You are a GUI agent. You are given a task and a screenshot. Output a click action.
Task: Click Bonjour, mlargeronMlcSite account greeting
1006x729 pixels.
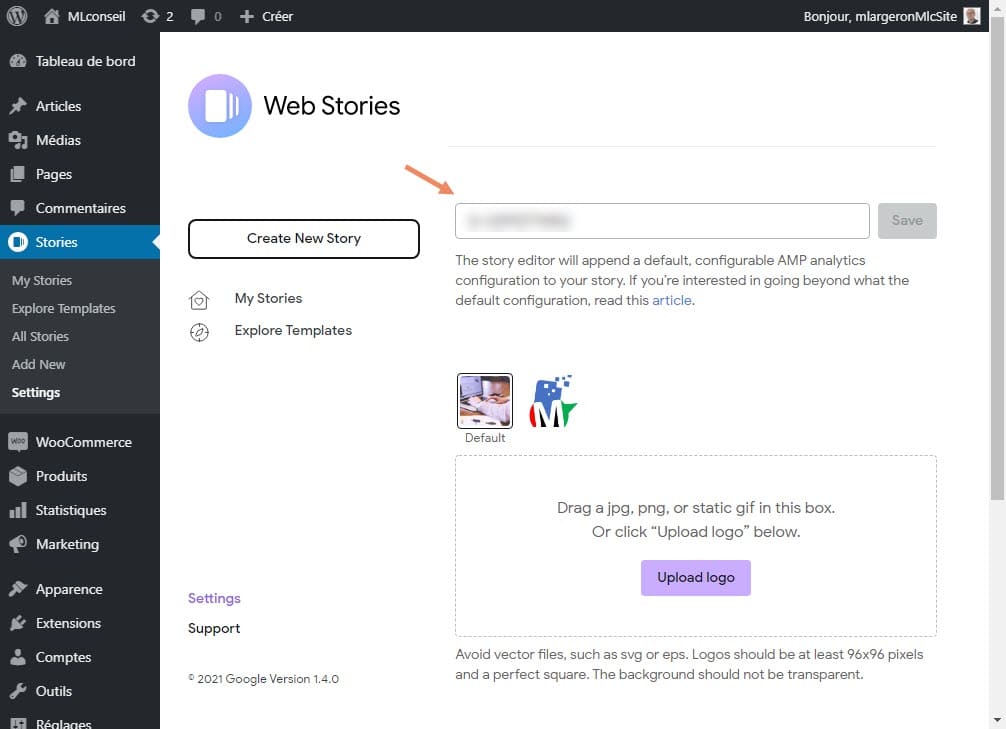pos(880,16)
